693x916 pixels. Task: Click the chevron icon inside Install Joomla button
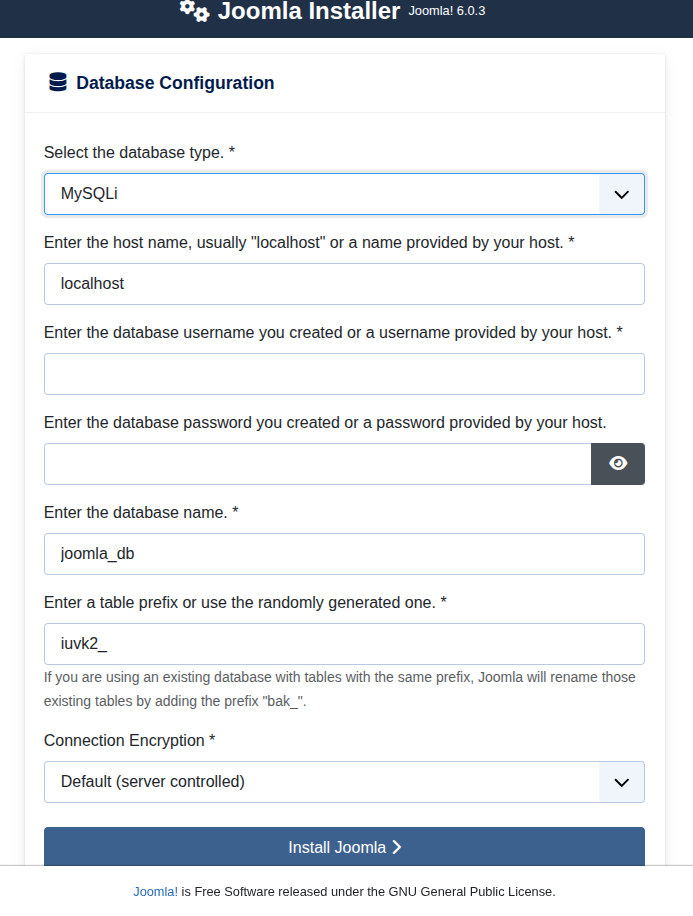pos(396,846)
